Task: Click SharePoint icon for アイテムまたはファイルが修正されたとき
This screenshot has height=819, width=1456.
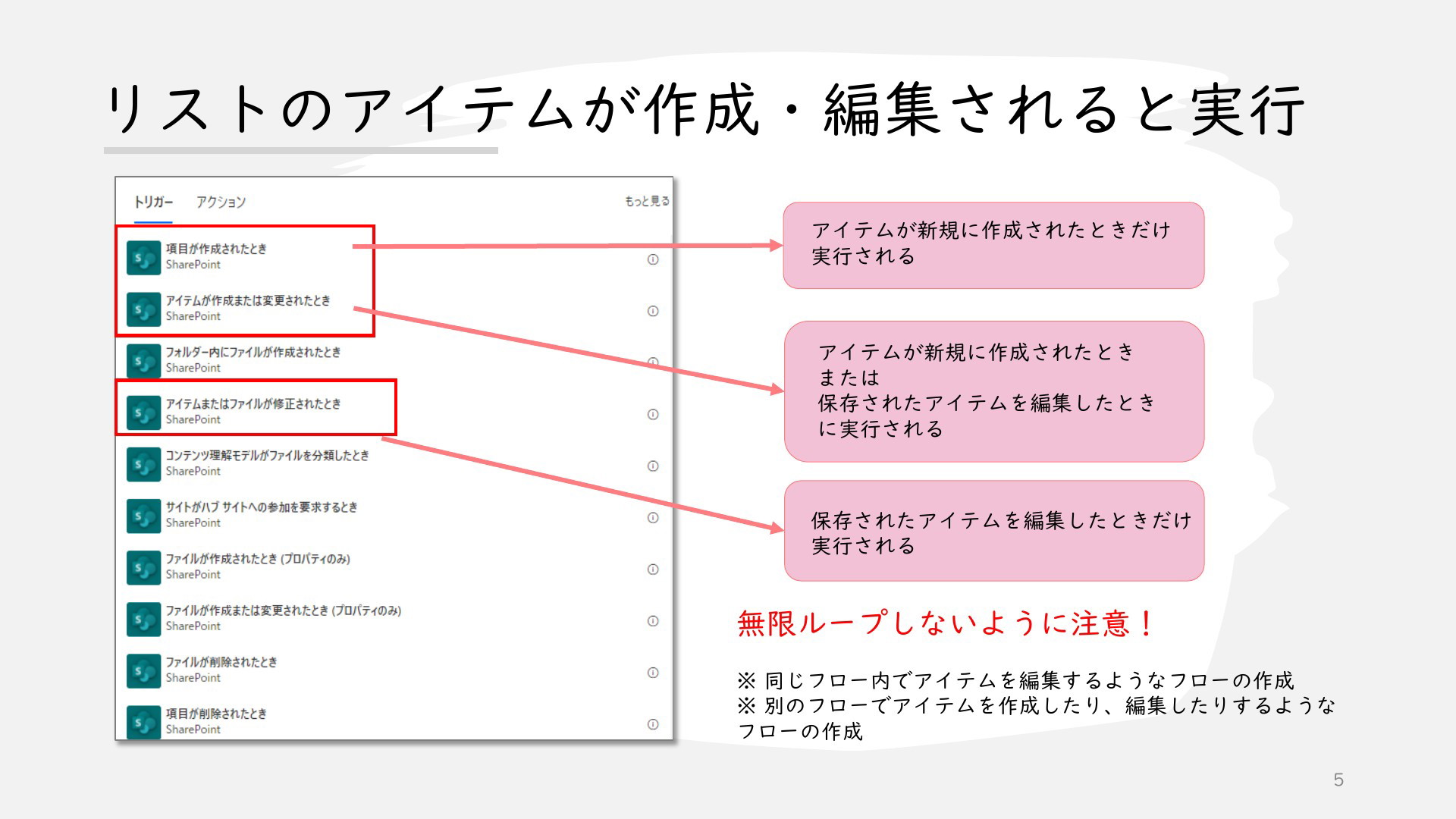Action: 143,413
